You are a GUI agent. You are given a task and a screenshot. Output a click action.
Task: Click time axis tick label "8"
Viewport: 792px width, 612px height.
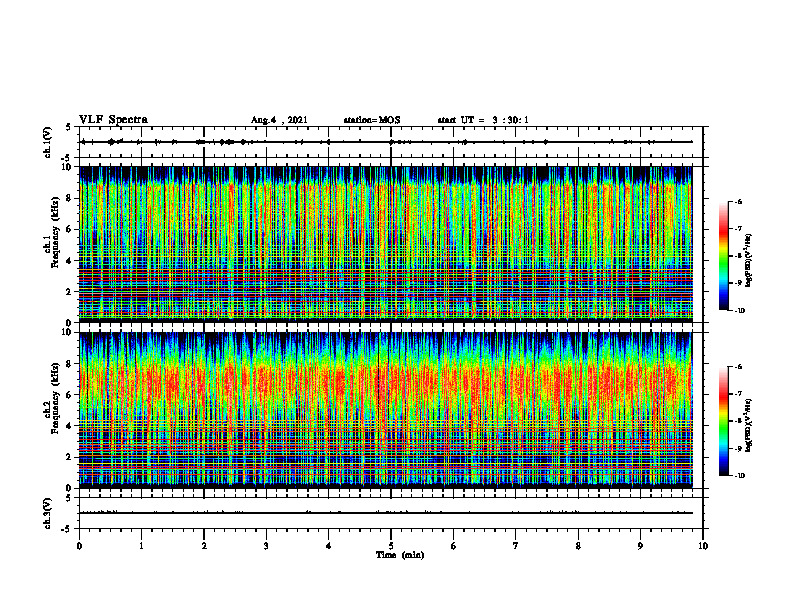click(x=578, y=546)
